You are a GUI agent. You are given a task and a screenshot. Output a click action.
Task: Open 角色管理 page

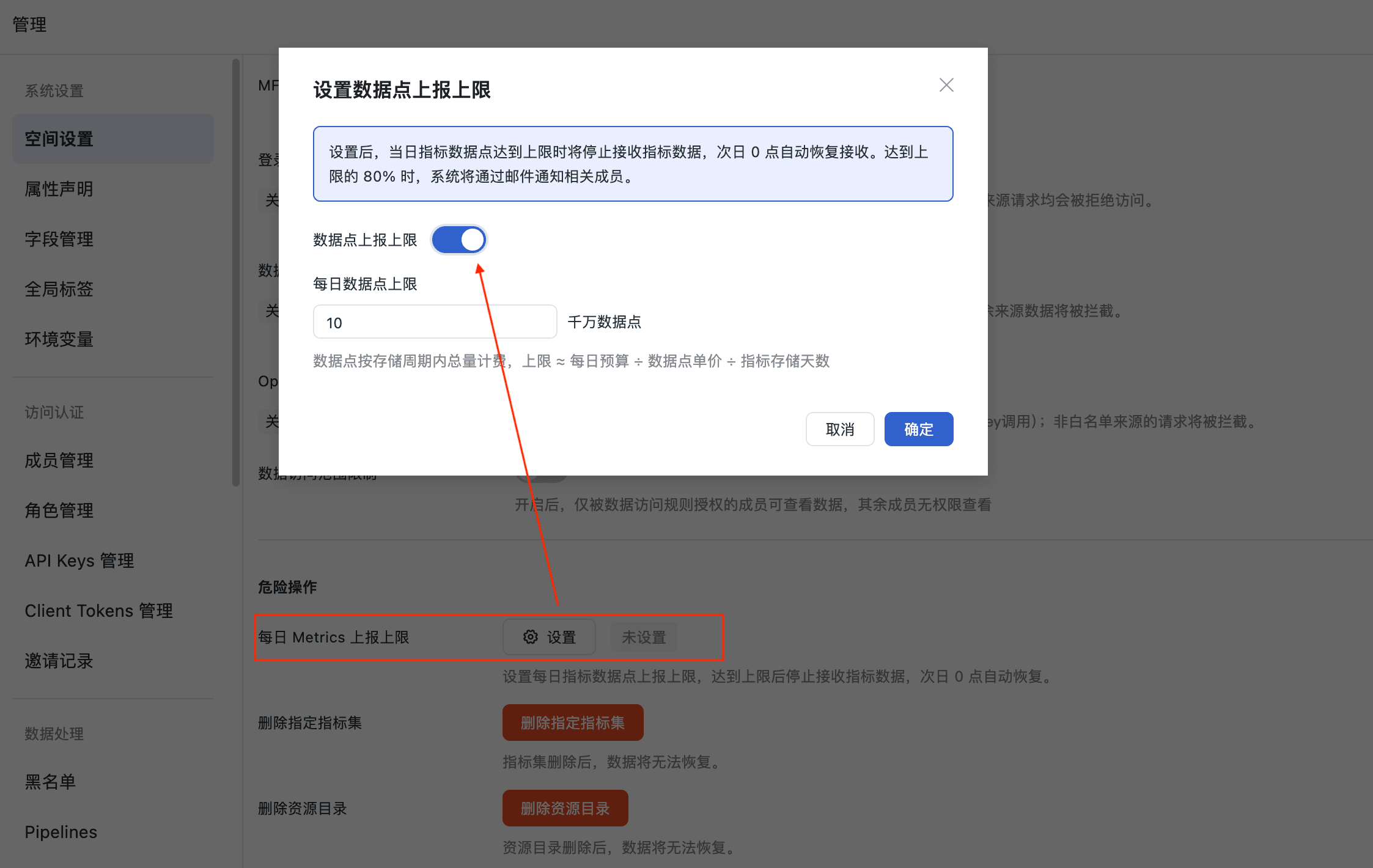pos(59,510)
